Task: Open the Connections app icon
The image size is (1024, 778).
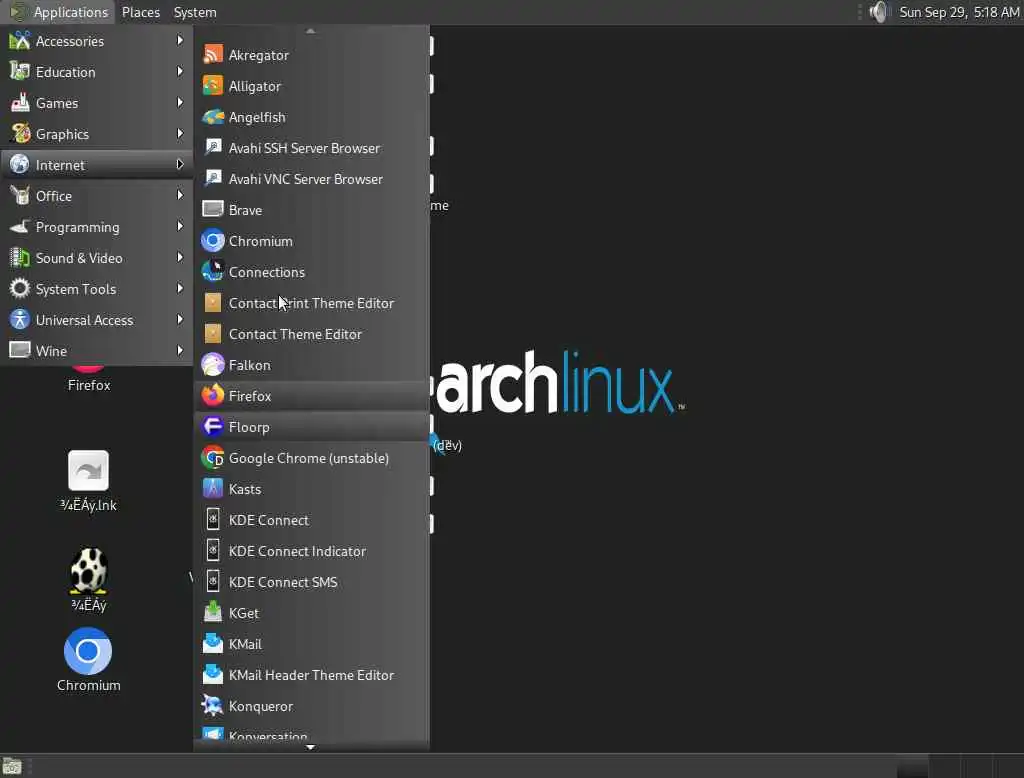Action: point(213,272)
